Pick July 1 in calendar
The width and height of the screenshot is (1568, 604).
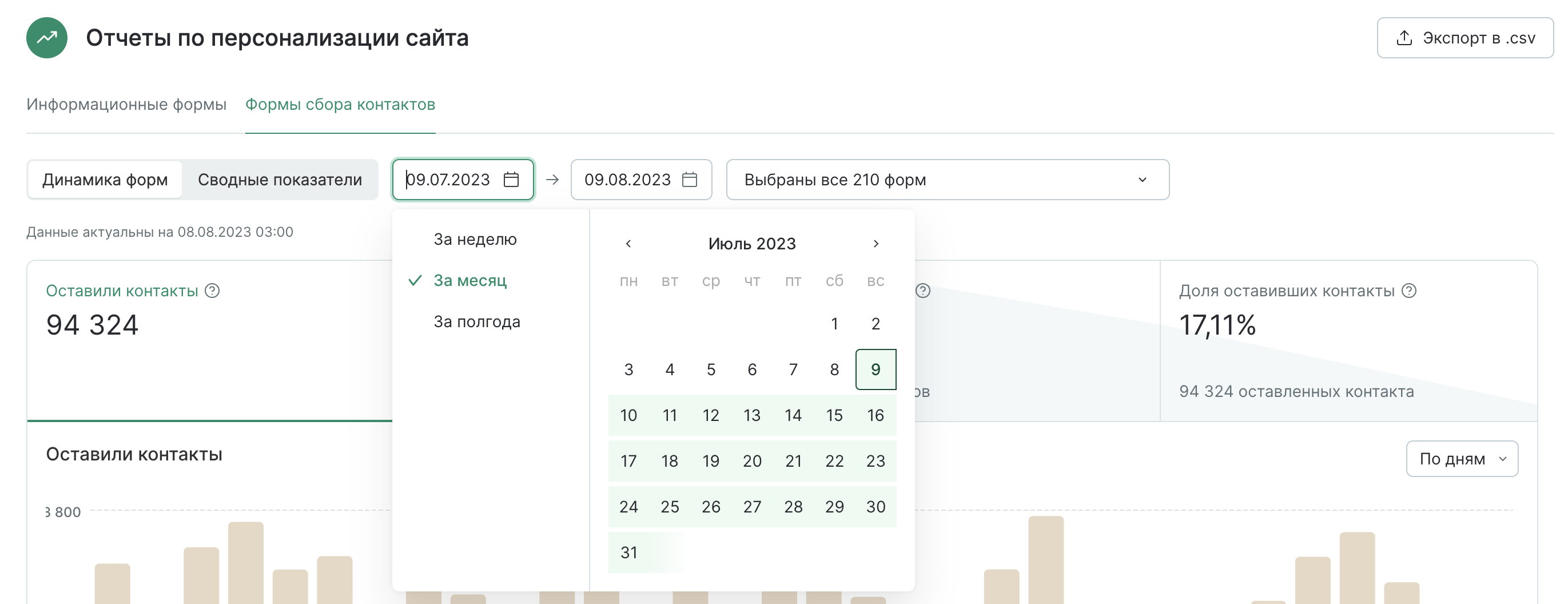(x=834, y=324)
